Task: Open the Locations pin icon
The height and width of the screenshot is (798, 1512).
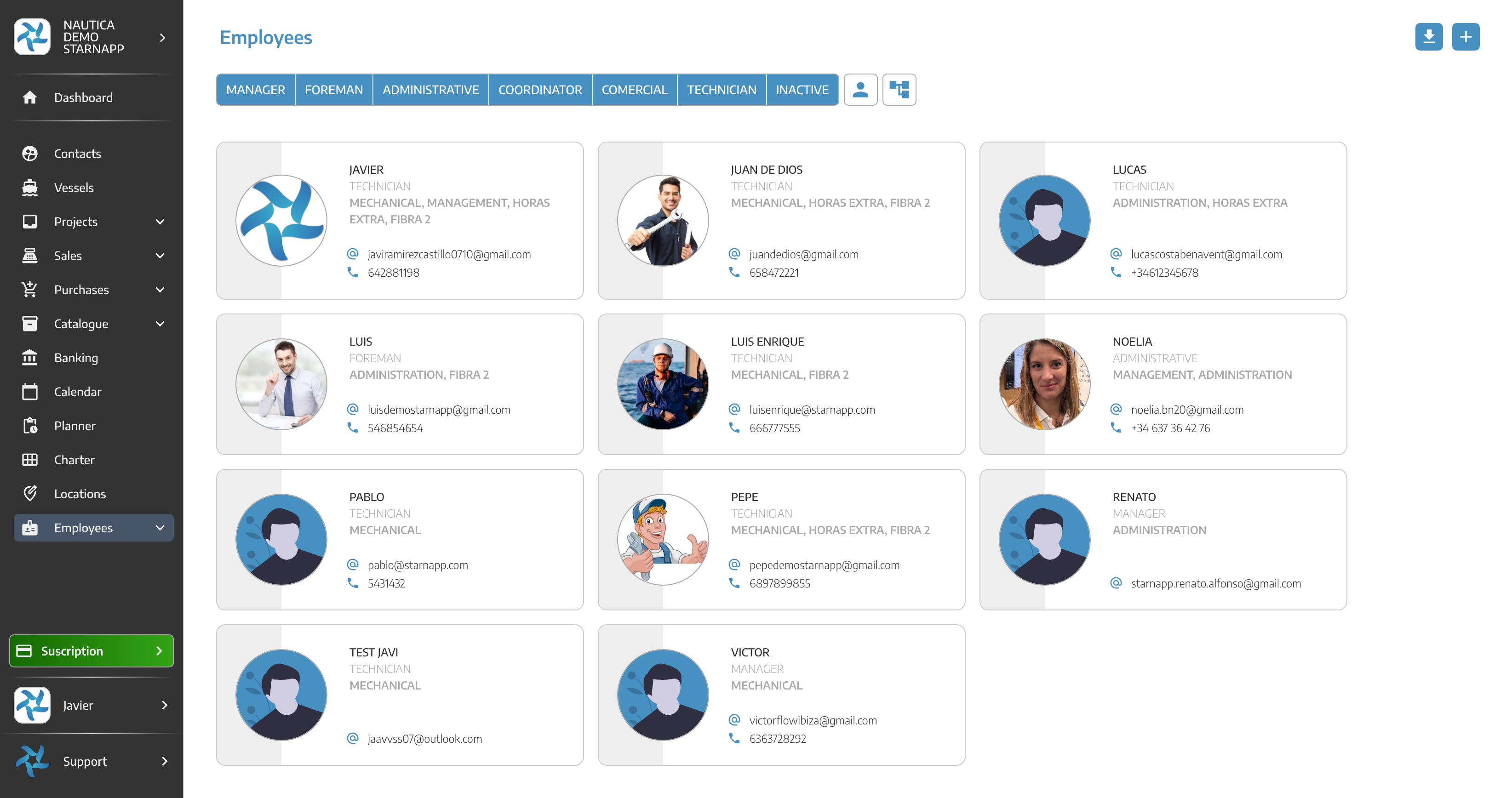Action: coord(30,494)
